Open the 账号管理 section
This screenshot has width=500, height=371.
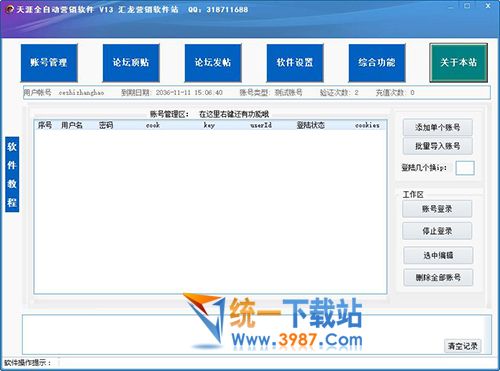[49, 63]
